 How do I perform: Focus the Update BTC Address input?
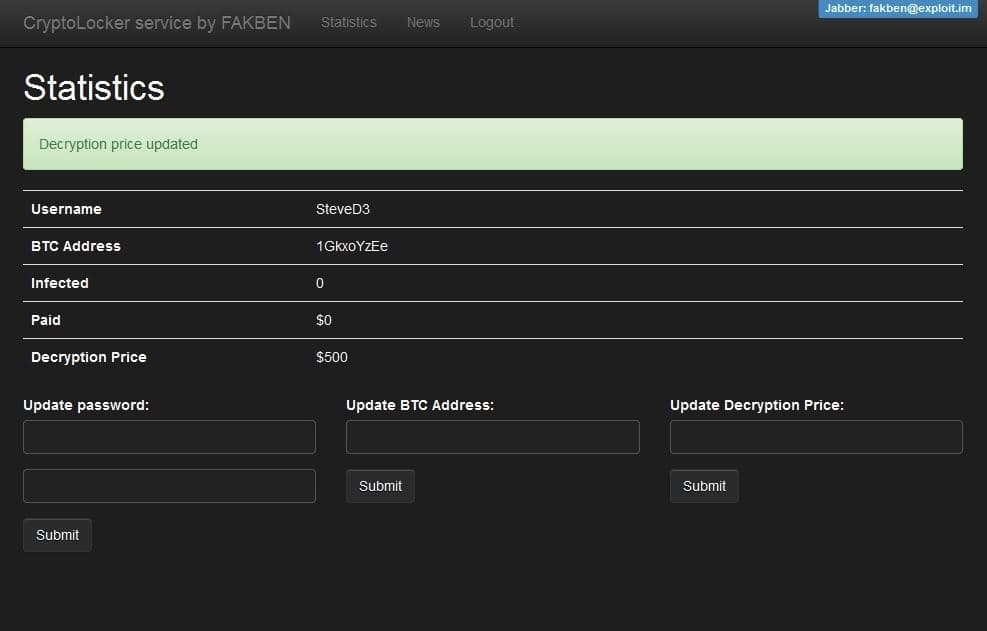pyautogui.click(x=492, y=437)
